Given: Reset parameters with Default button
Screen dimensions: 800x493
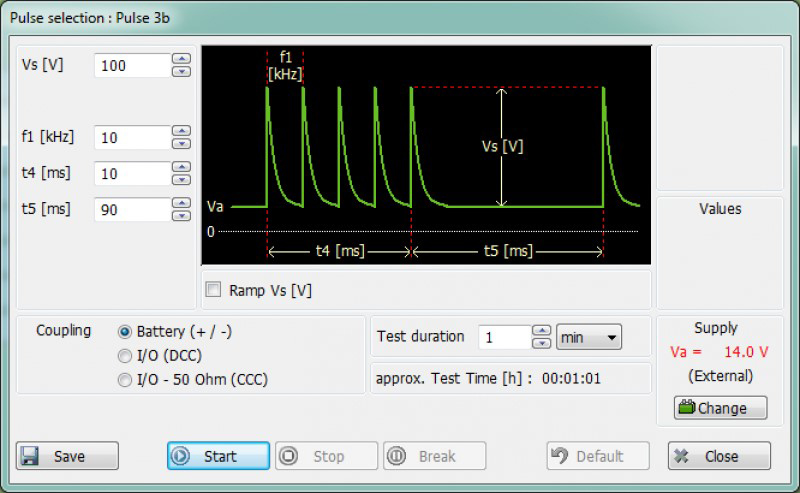Looking at the screenshot, I should (598, 456).
